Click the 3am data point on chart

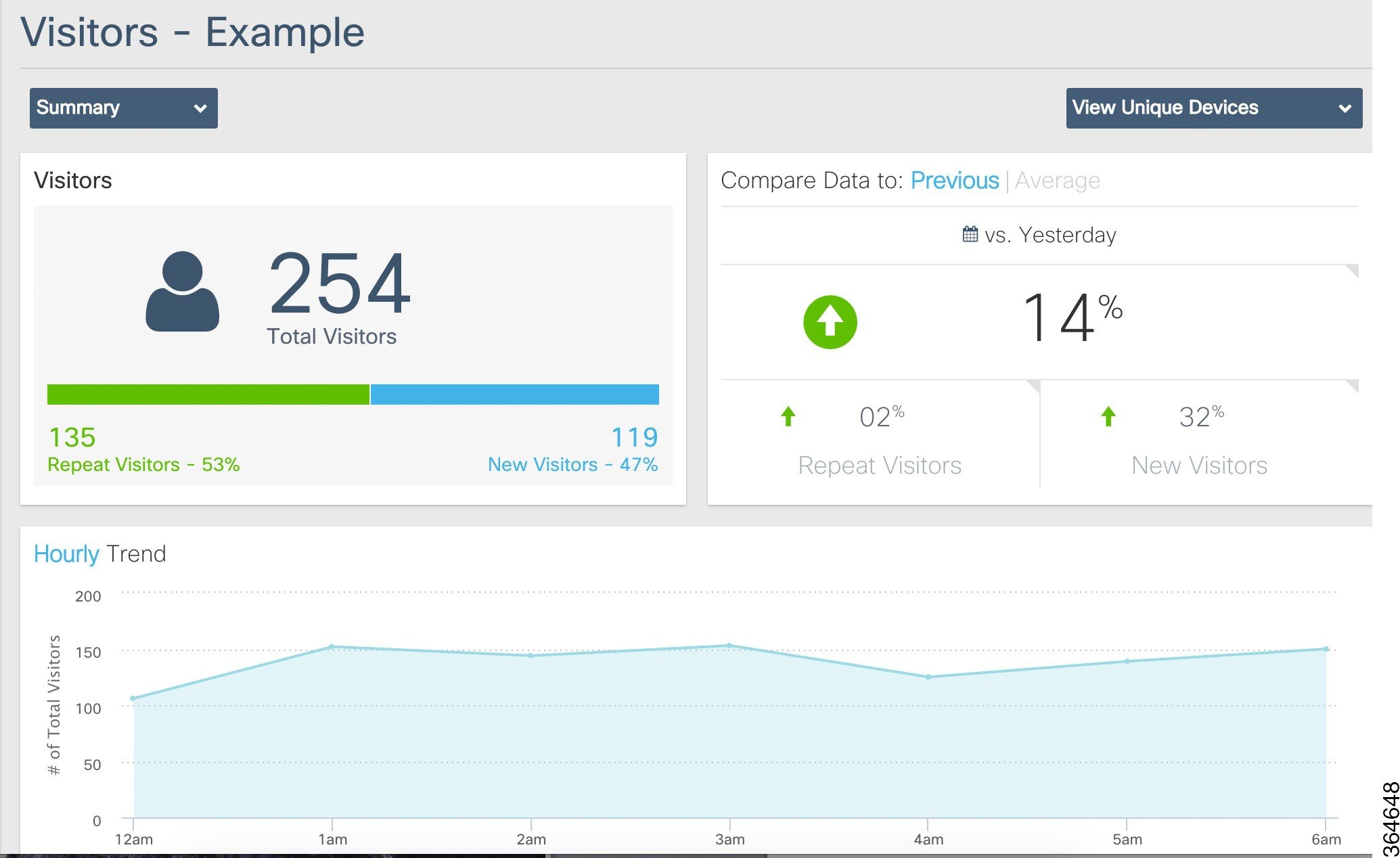tap(729, 645)
